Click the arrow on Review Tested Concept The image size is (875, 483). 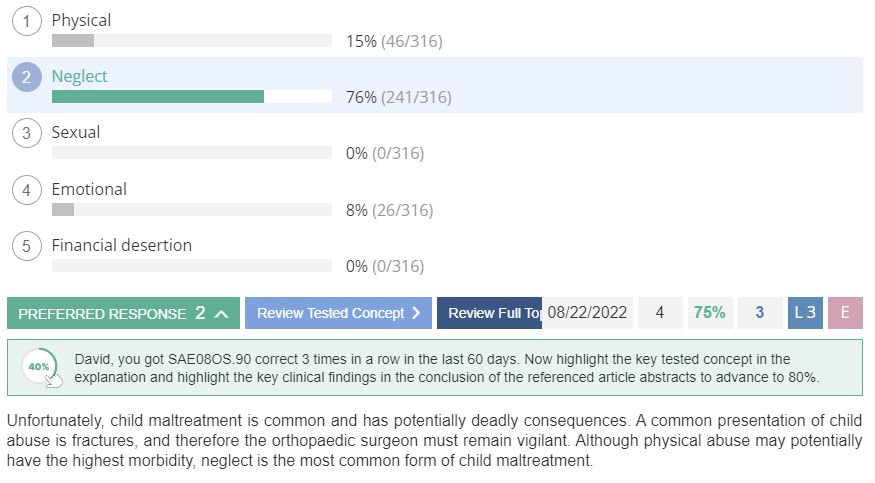tap(416, 313)
